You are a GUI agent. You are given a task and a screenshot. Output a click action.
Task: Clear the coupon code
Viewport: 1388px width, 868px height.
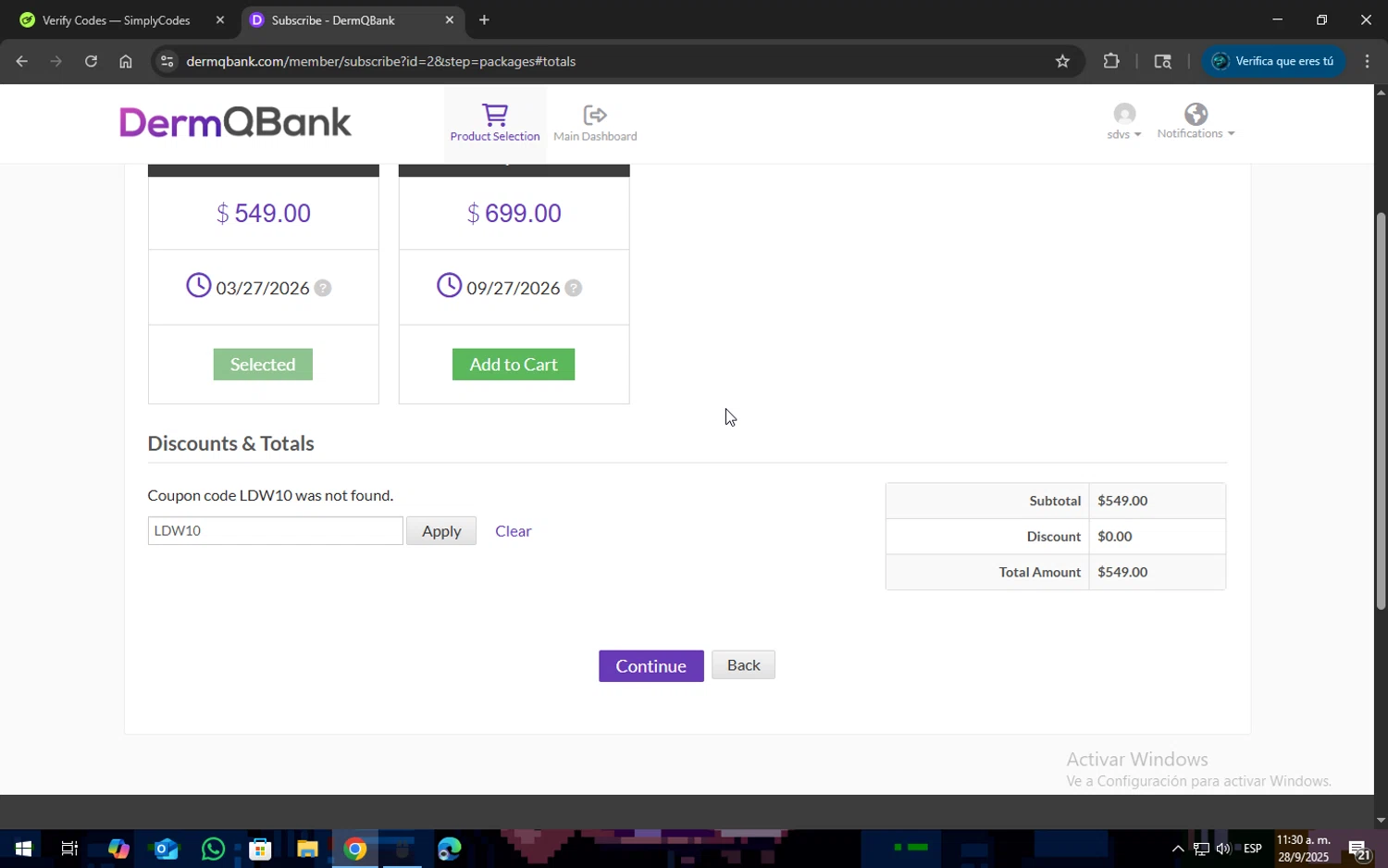click(514, 531)
